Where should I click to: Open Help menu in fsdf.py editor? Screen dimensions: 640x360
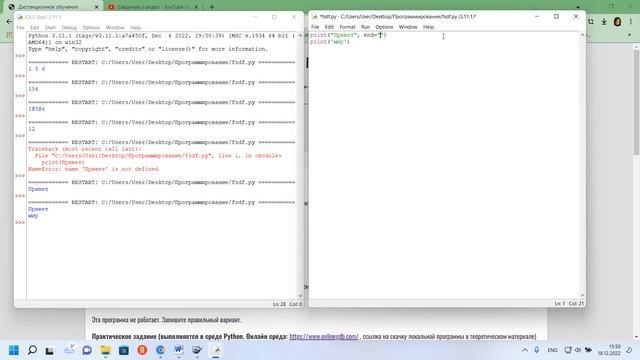(x=428, y=27)
